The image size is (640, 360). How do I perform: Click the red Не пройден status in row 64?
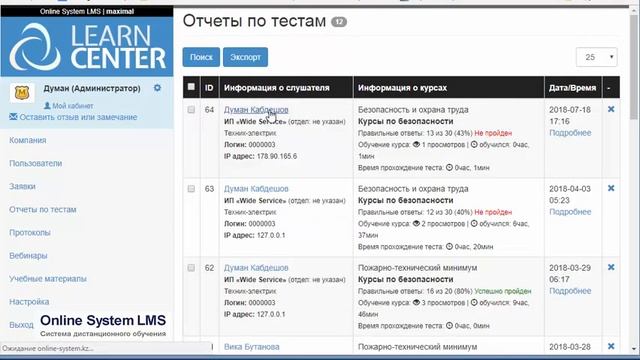pos(493,133)
